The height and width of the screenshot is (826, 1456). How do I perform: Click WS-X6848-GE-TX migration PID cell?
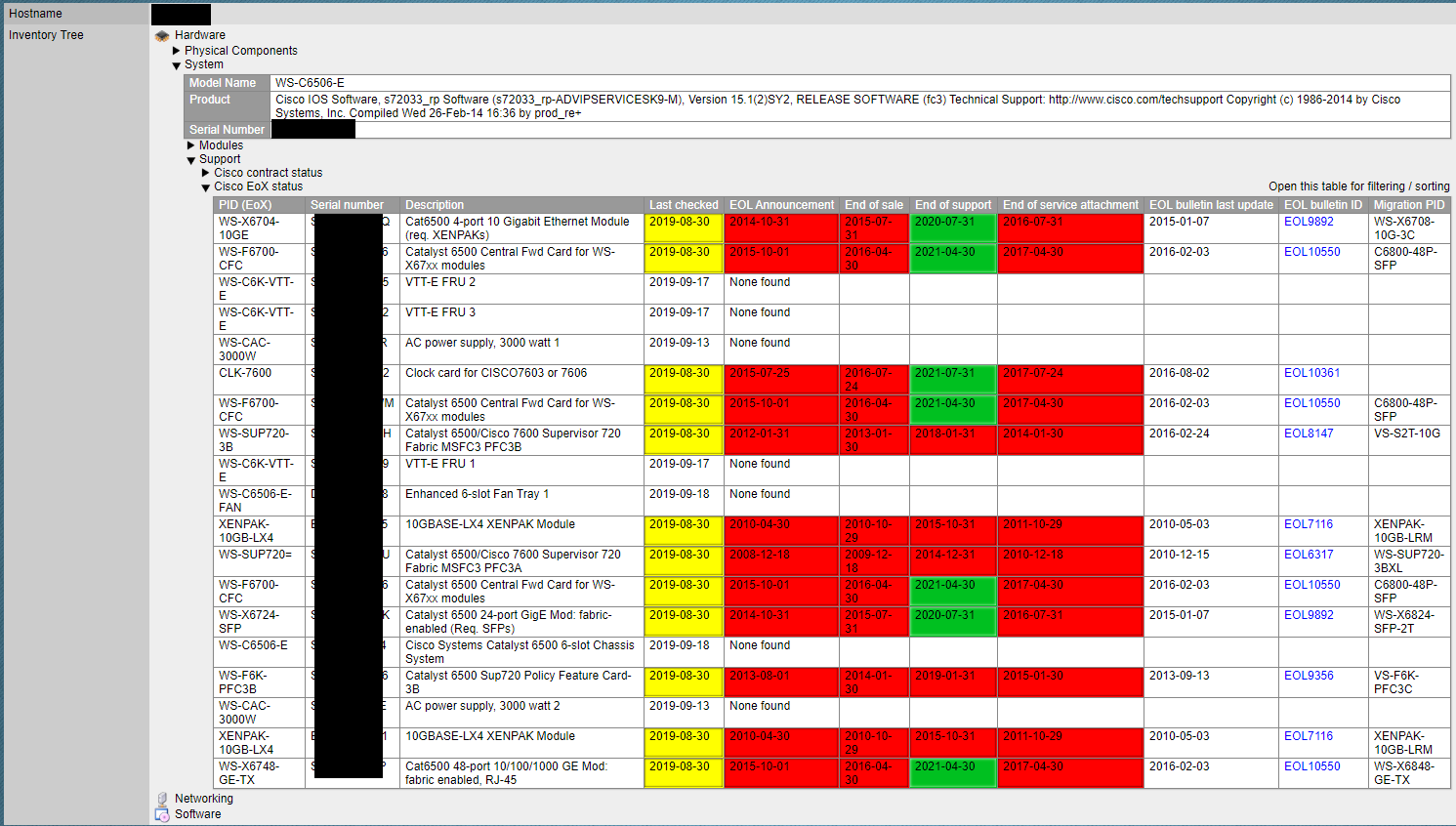1409,773
